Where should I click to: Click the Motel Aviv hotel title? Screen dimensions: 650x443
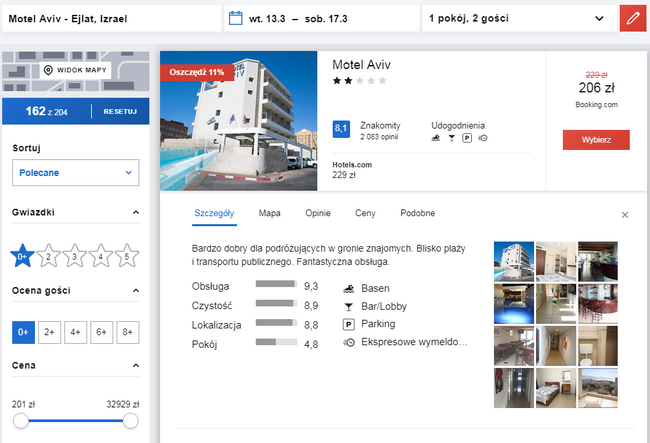(361, 65)
